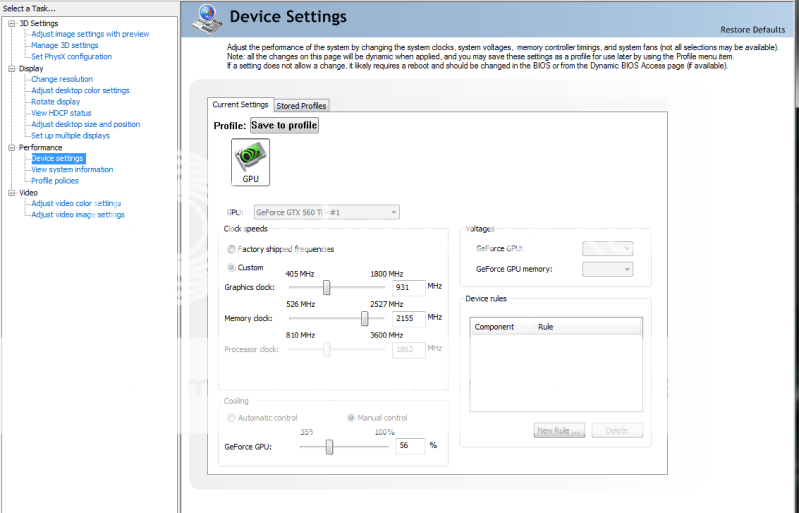Click the Device Settings header icon
Viewport: 799px width, 513px height.
tap(204, 16)
